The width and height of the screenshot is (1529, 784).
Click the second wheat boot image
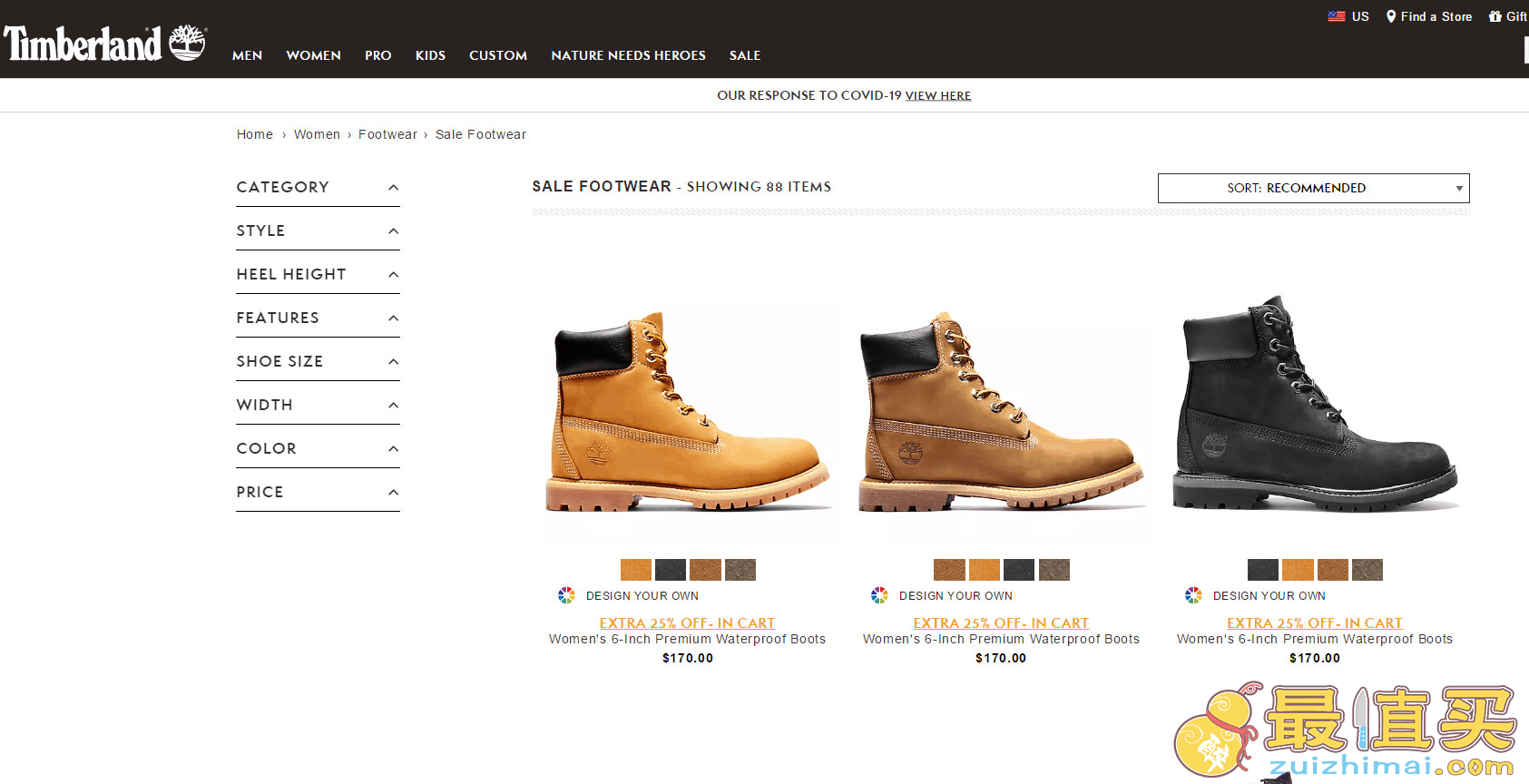tap(1003, 414)
